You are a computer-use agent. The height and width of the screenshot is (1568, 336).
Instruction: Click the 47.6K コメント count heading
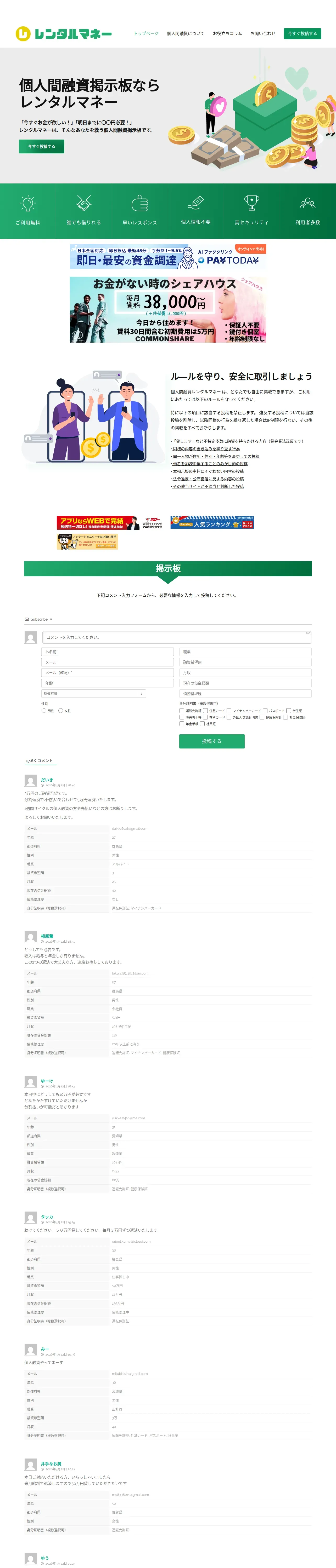[x=39, y=761]
